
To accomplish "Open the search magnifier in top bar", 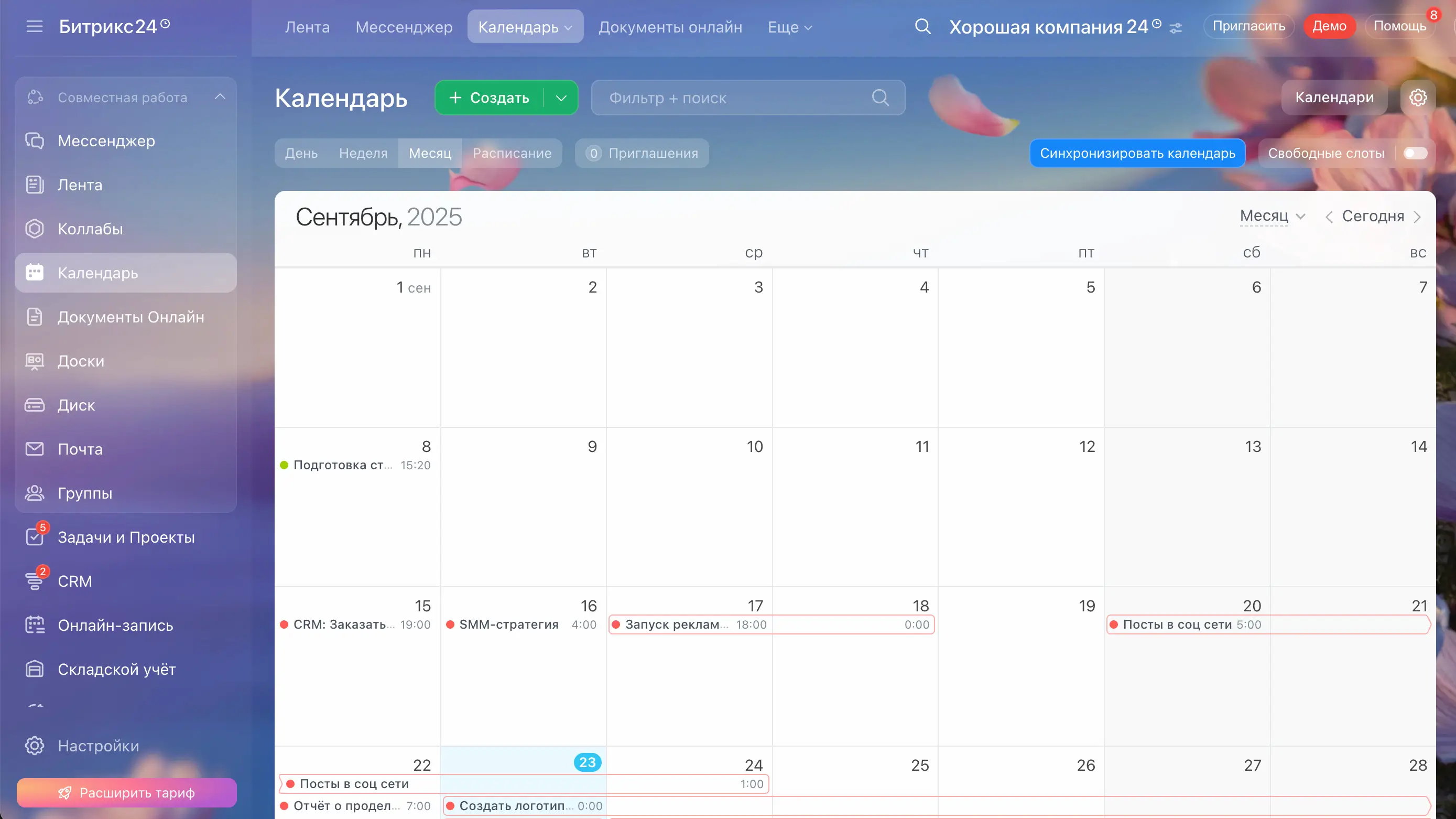I will click(922, 27).
